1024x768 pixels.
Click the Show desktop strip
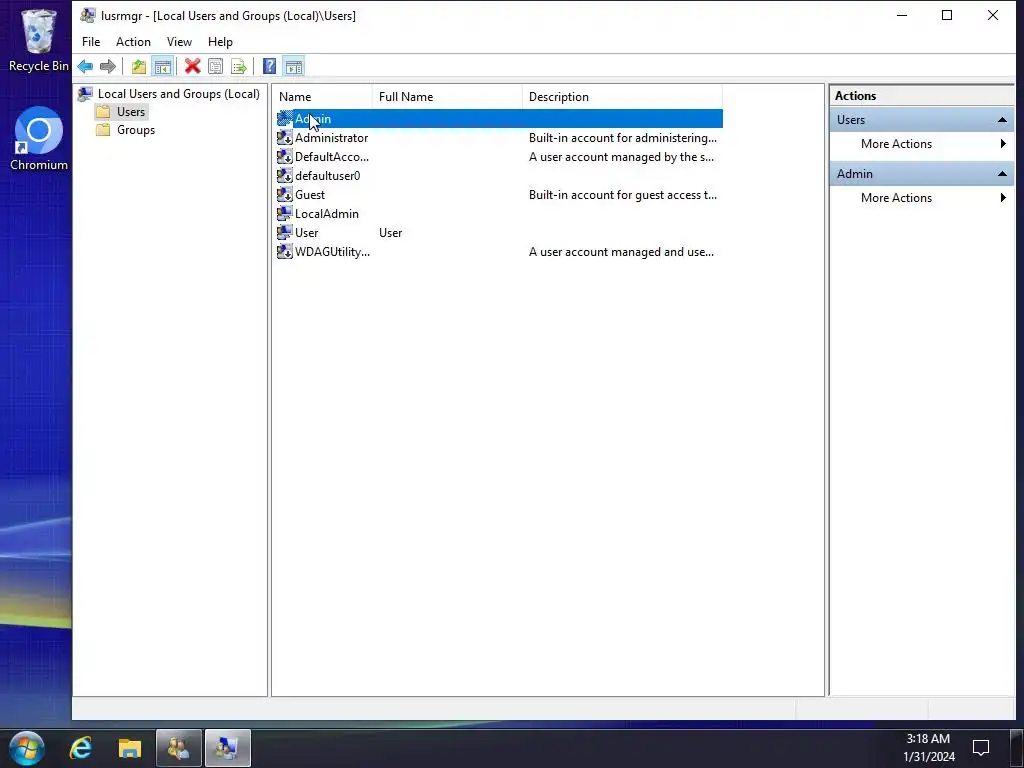click(1016, 748)
